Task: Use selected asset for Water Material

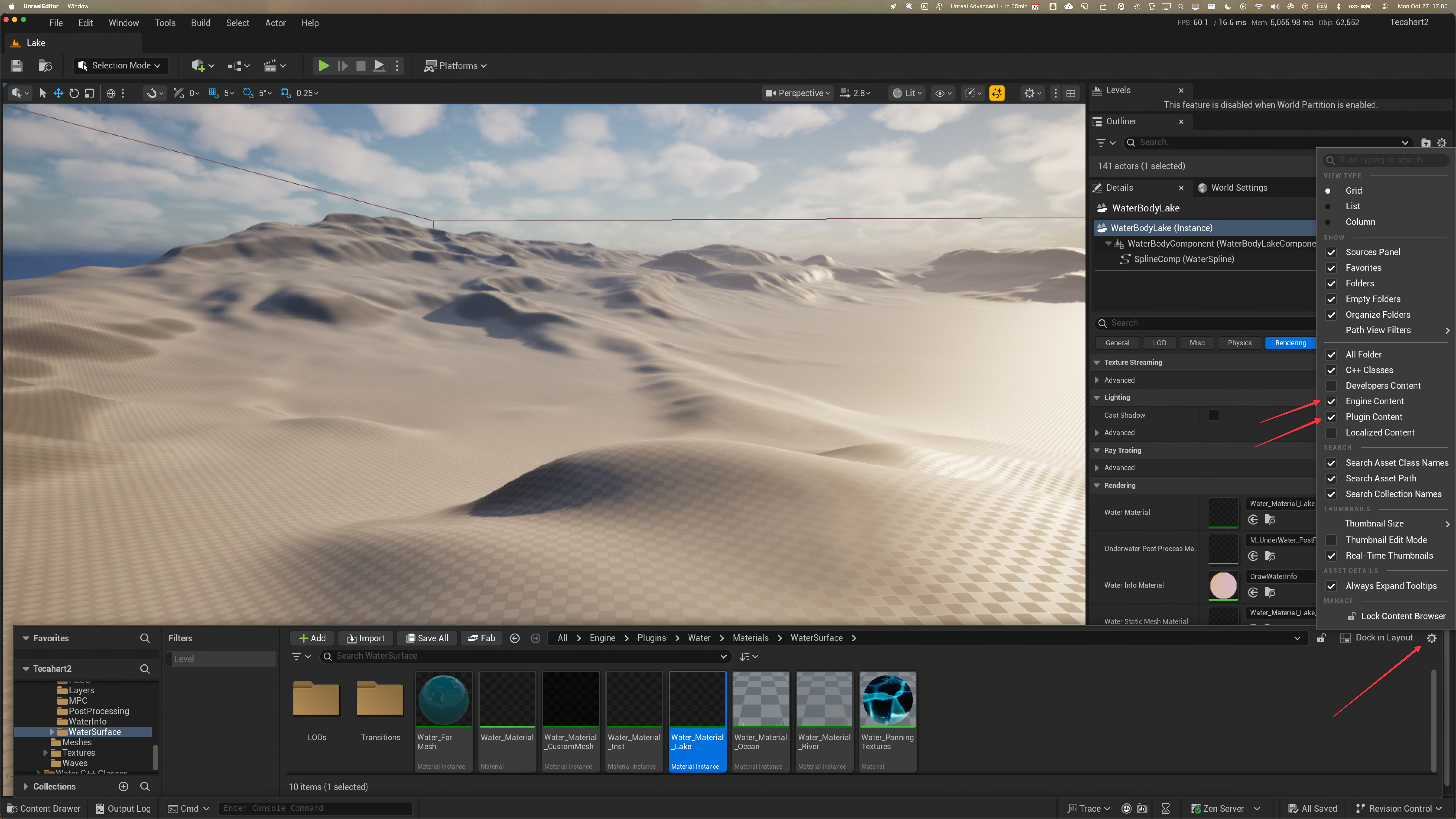Action: click(x=1253, y=520)
